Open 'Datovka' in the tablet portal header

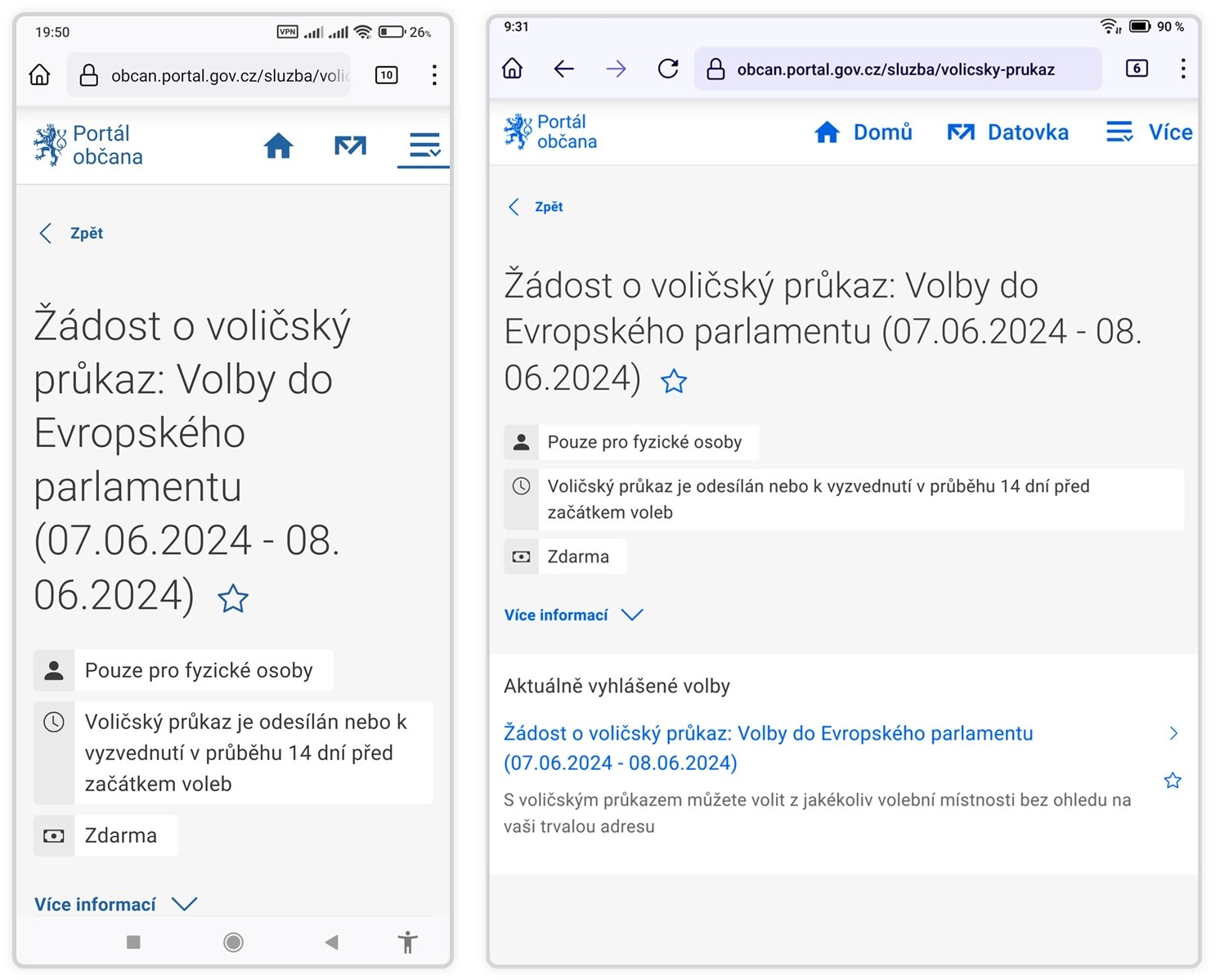point(1008,132)
